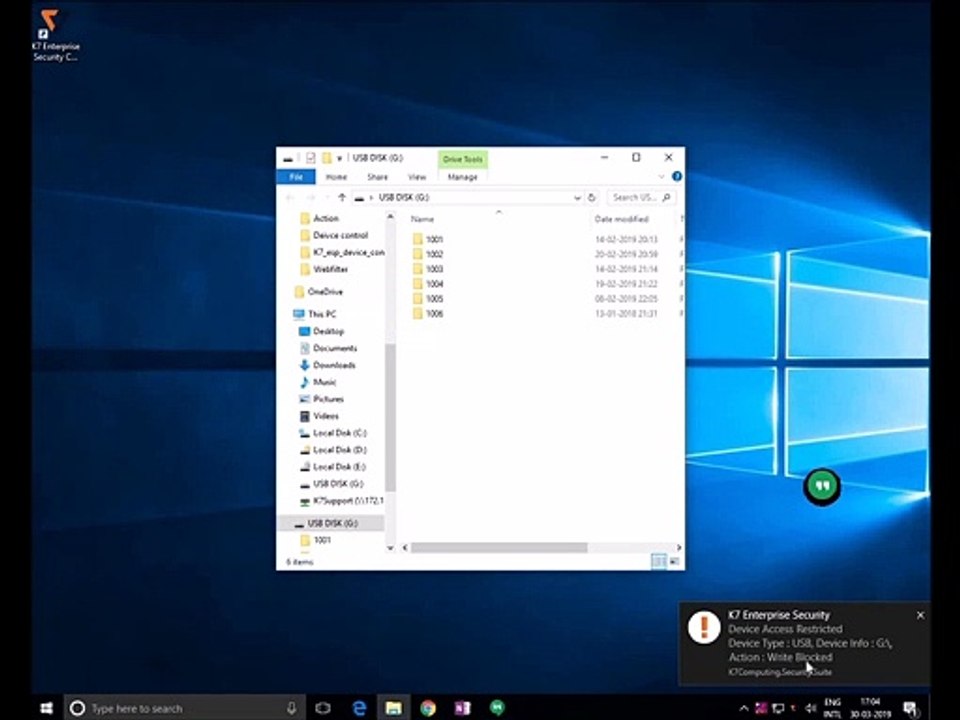Screen dimensions: 960x720
Task: Open the Windows Start menu
Action: (47, 708)
